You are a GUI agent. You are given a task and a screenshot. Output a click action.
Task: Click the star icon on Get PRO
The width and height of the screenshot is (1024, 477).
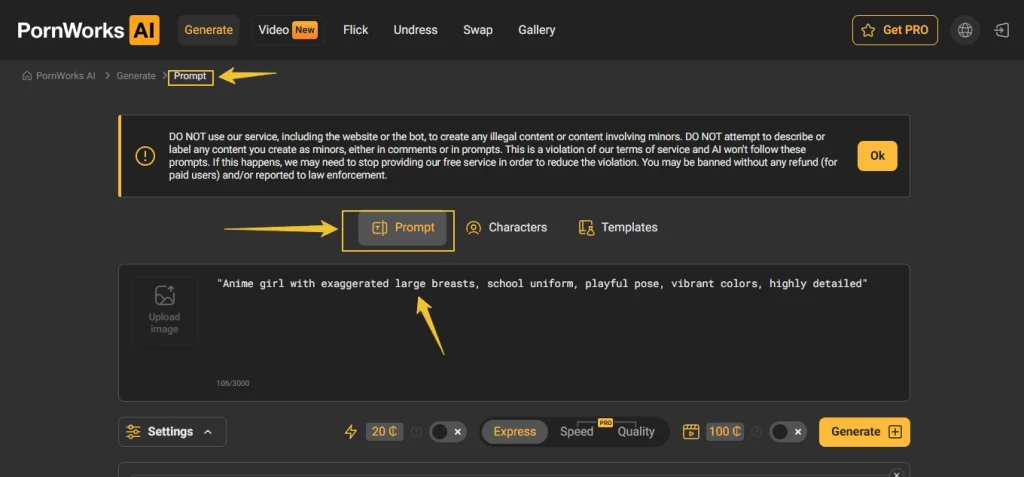[x=868, y=30]
